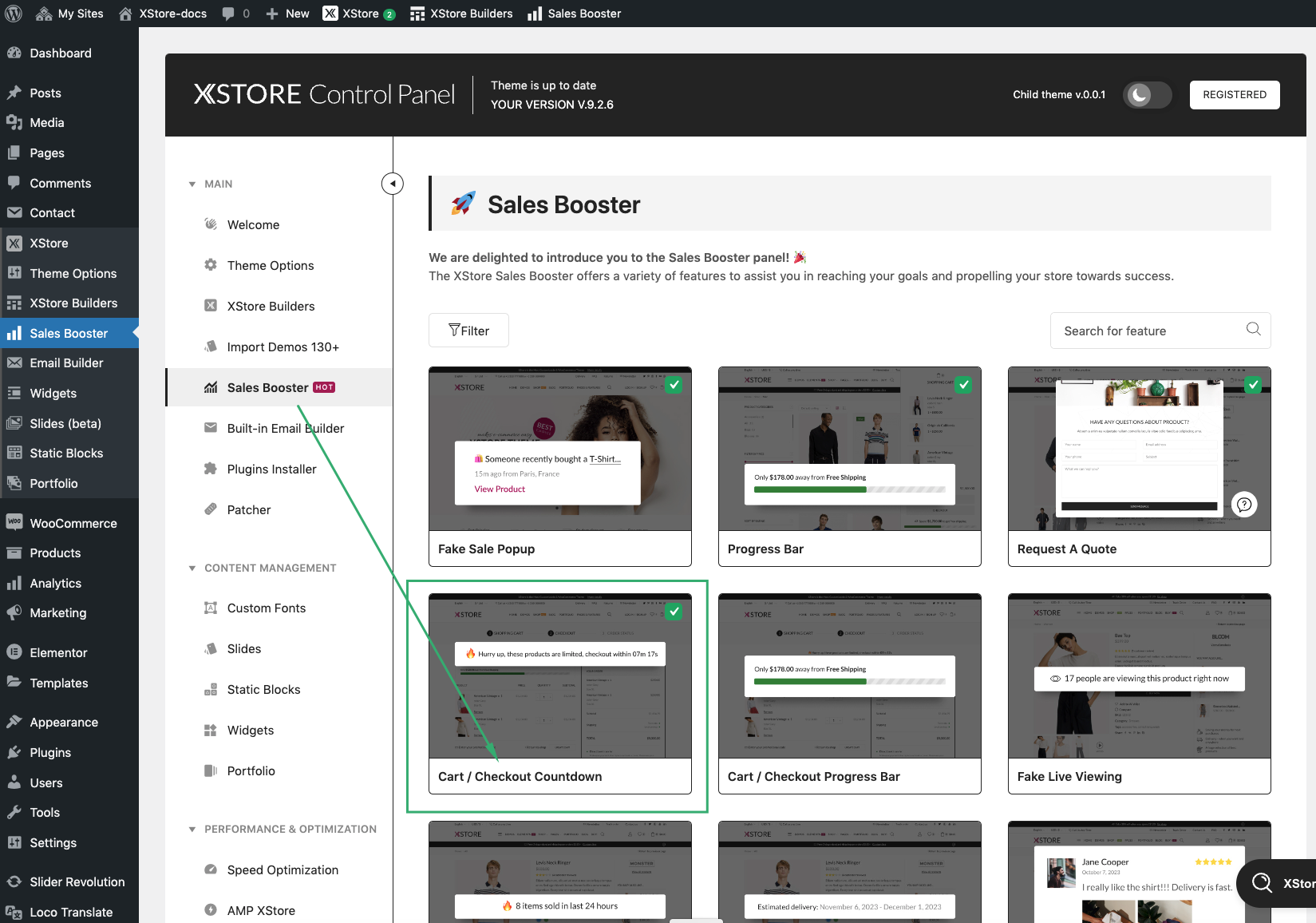Click the Fake Sale Popup title

click(487, 549)
